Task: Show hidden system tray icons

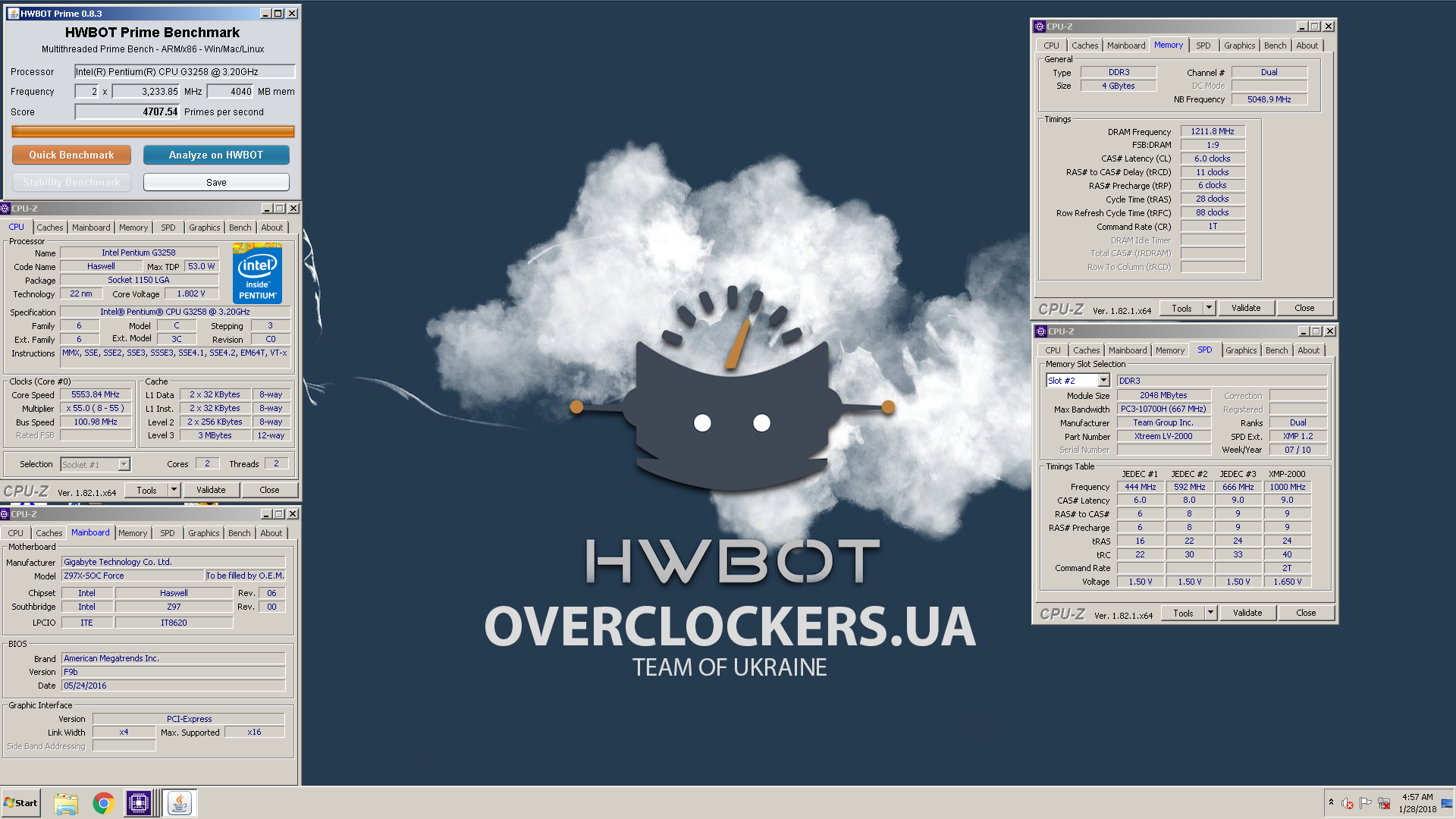Action: [x=1331, y=802]
